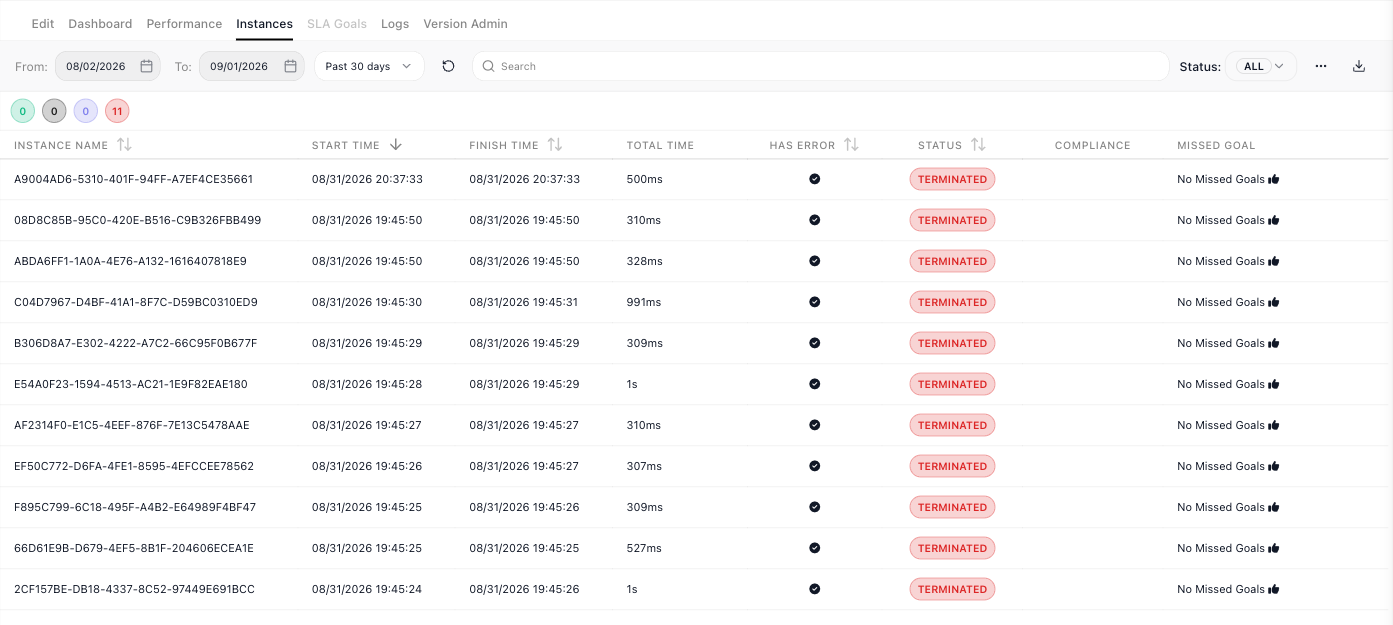This screenshot has height=625, width=1393.
Task: Click the refresh icon next to date range
Action: click(x=448, y=66)
